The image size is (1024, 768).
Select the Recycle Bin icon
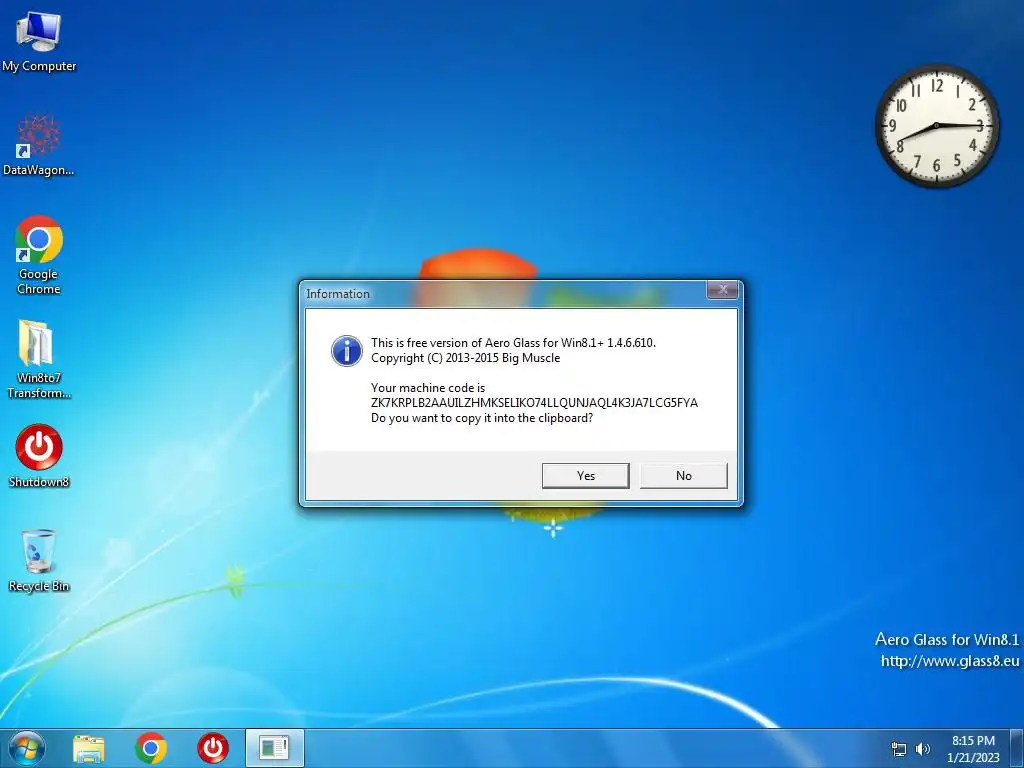[x=39, y=560]
